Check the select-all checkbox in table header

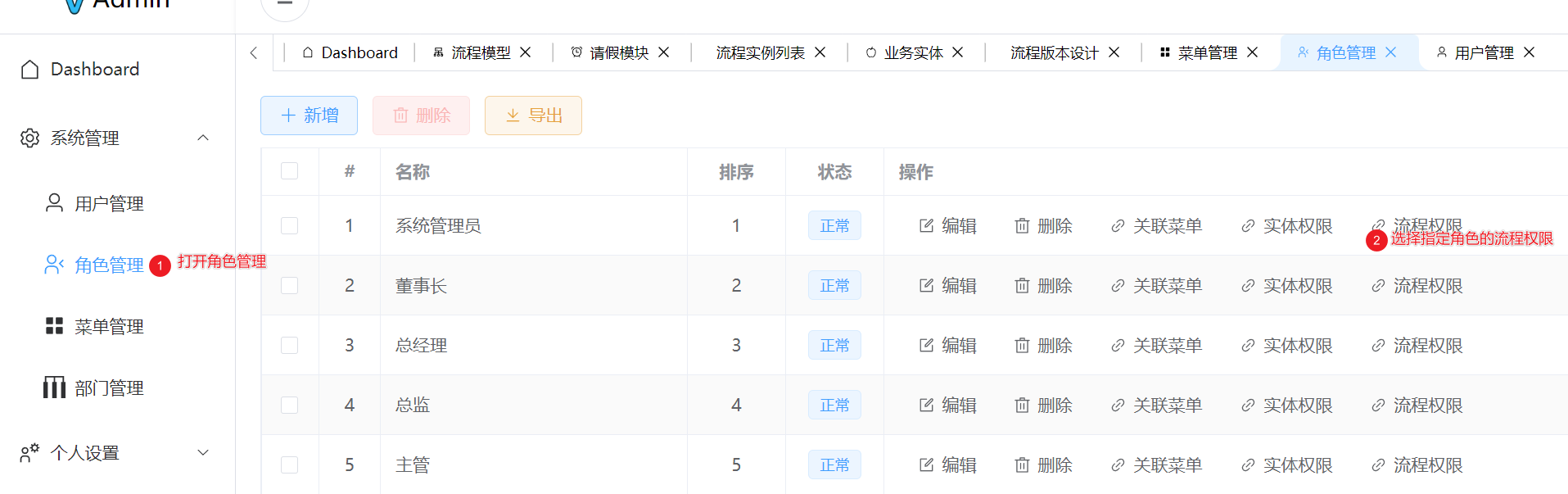coord(289,171)
